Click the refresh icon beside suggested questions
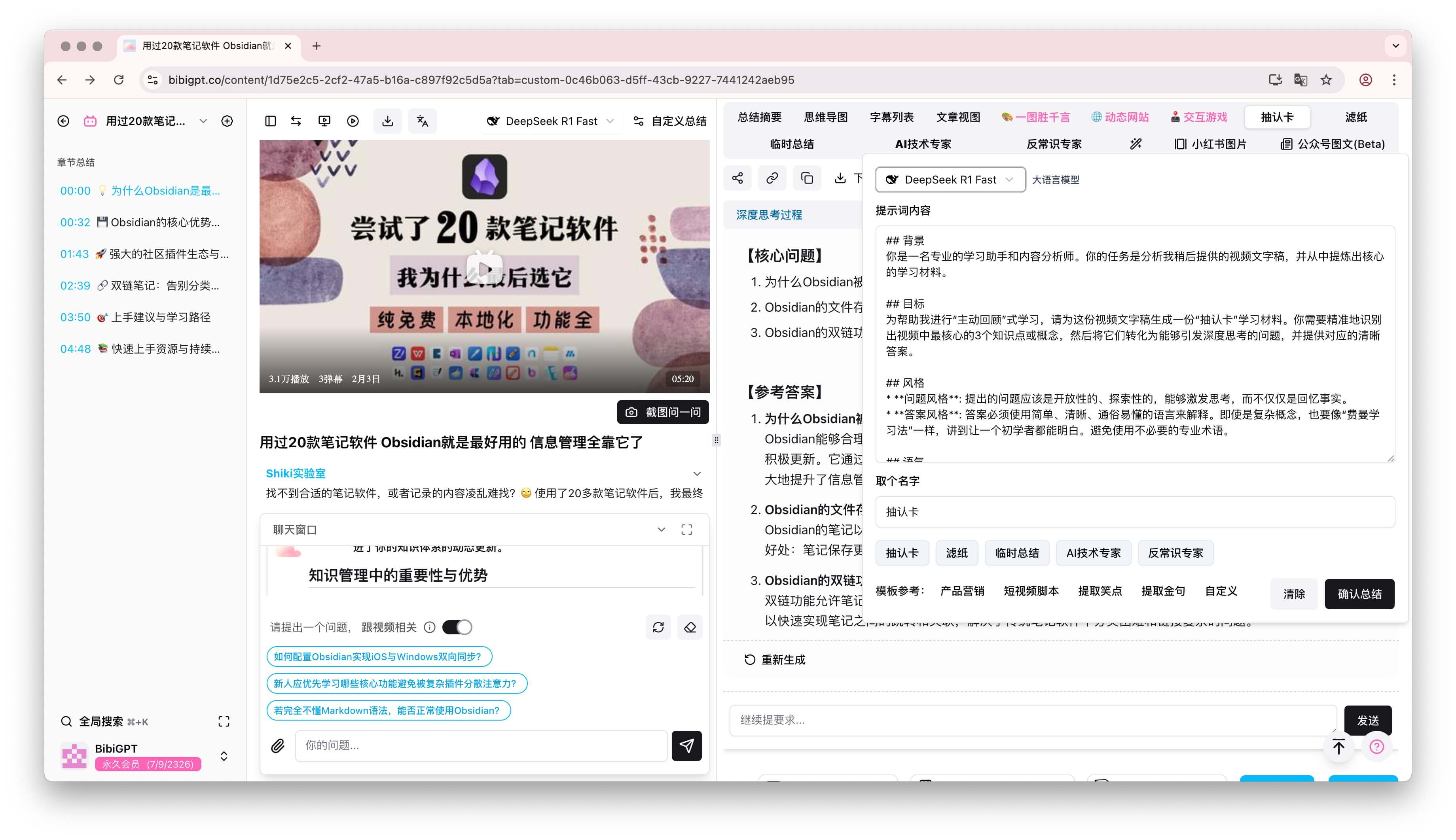This screenshot has width=1456, height=840. click(658, 627)
